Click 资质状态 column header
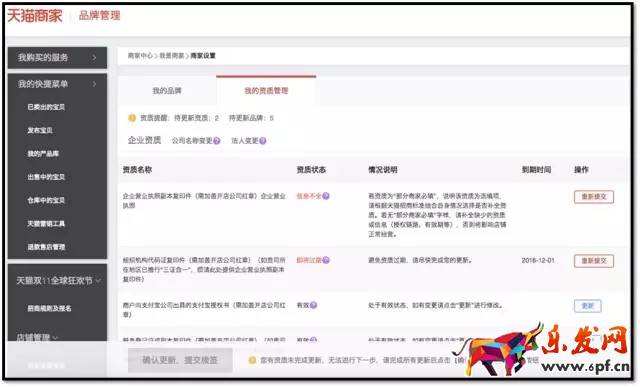Viewport: 640px width, 387px height. coord(311,170)
